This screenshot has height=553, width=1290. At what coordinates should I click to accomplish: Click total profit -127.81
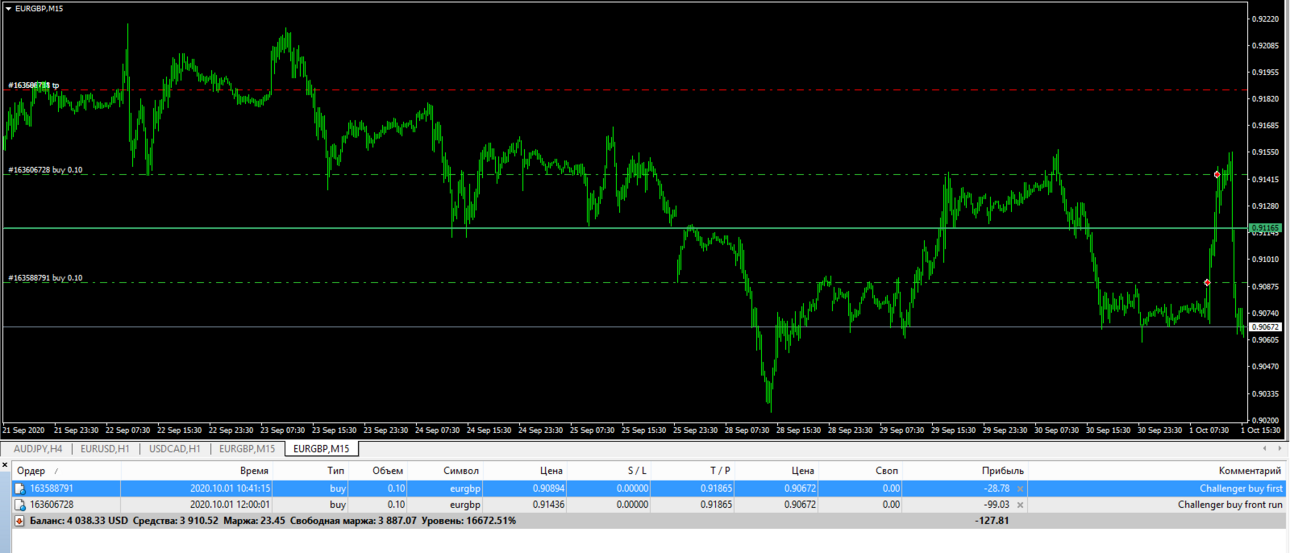[x=993, y=521]
